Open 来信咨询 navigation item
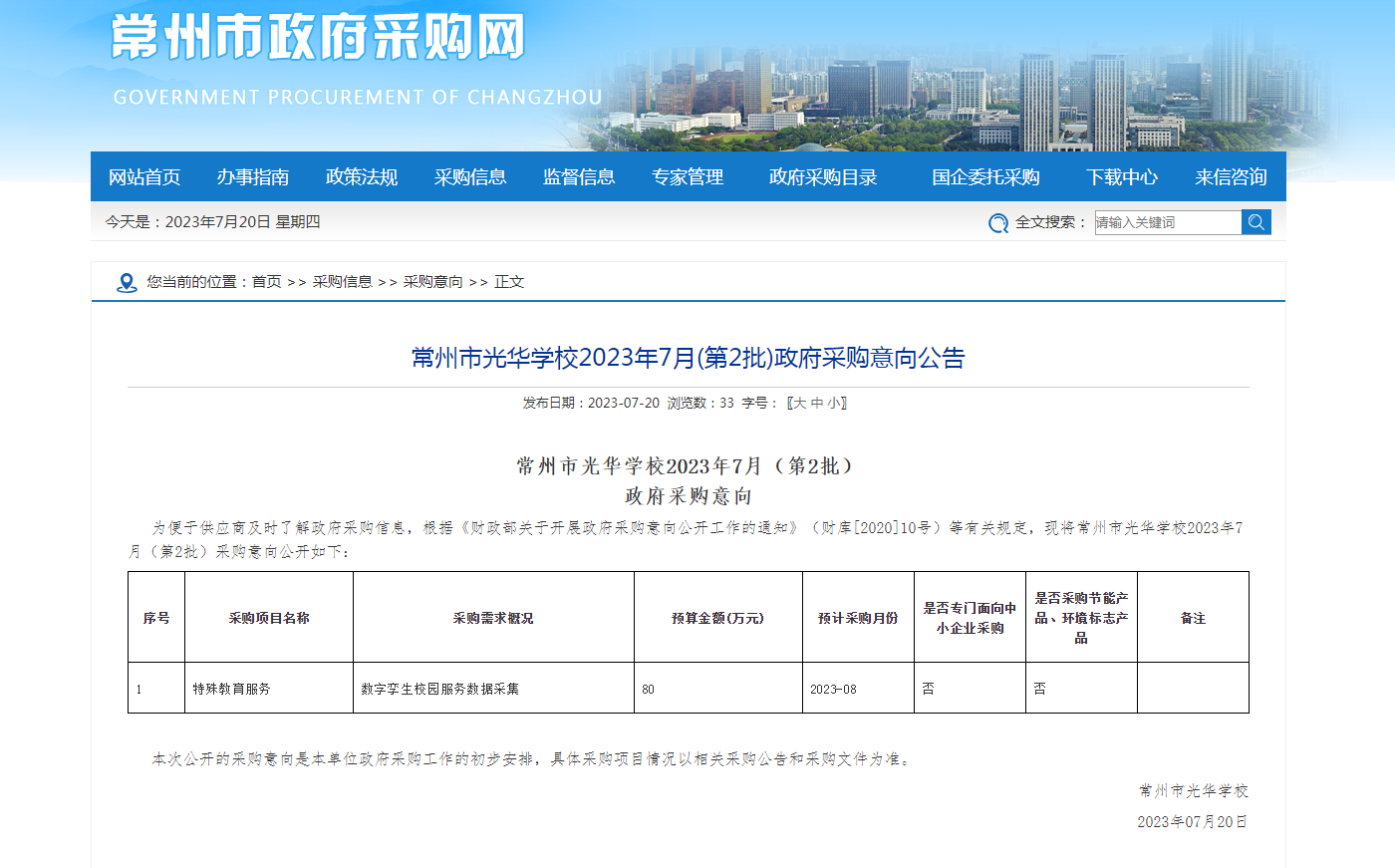Screen dimensions: 1395x868 click(1231, 177)
